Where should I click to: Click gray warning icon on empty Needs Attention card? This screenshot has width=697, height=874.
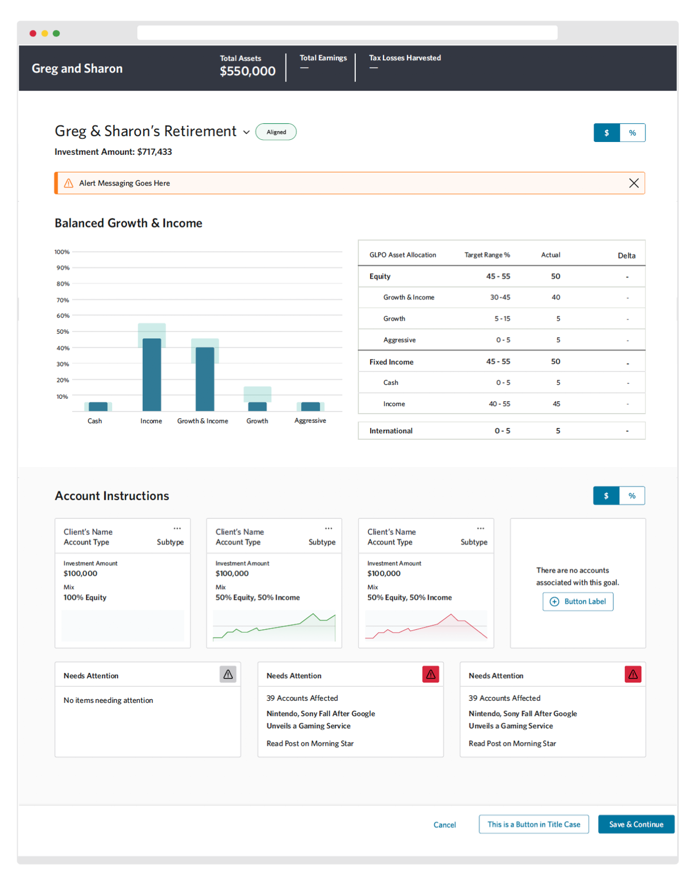pyautogui.click(x=228, y=674)
